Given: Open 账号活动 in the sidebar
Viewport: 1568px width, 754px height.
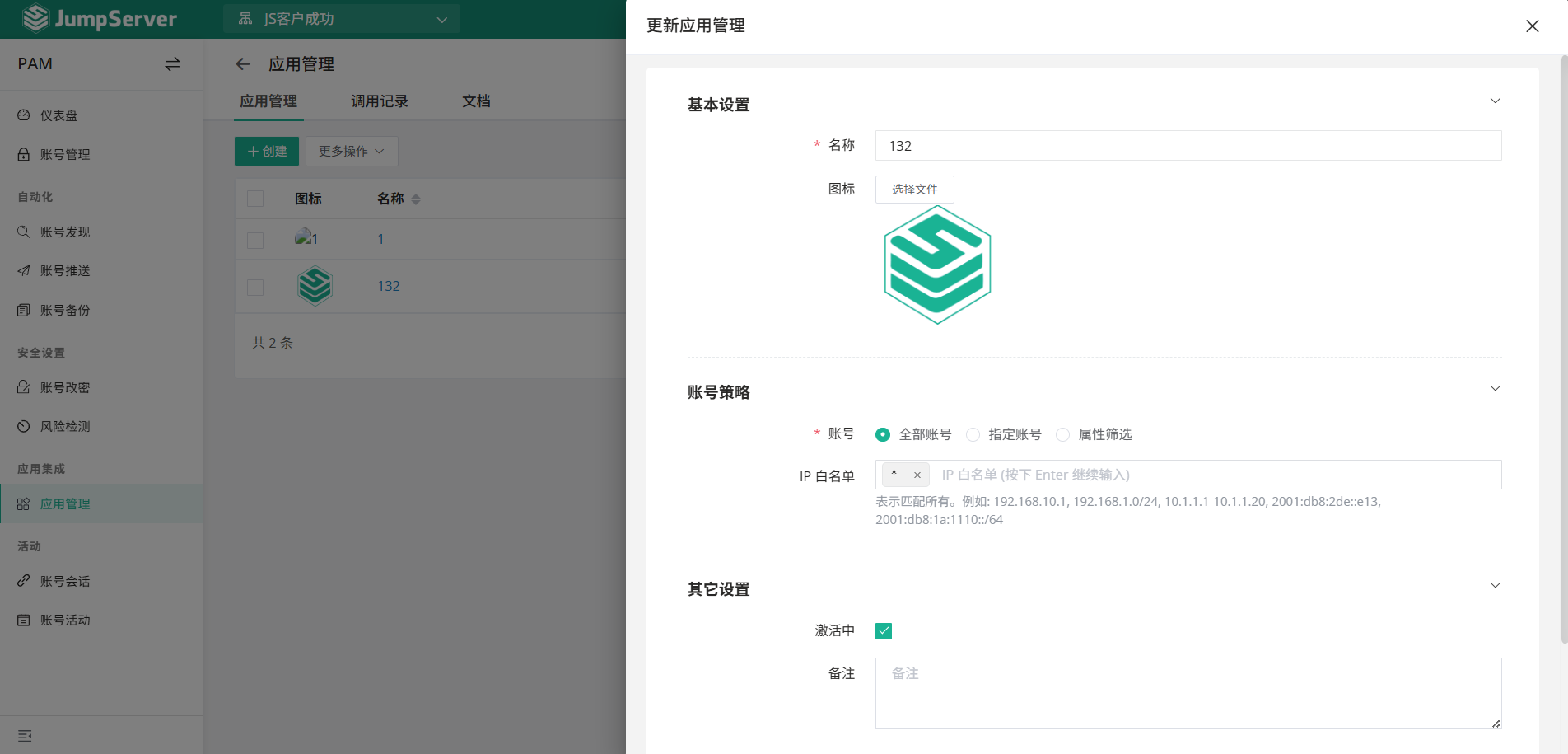Looking at the screenshot, I should pyautogui.click(x=101, y=620).
